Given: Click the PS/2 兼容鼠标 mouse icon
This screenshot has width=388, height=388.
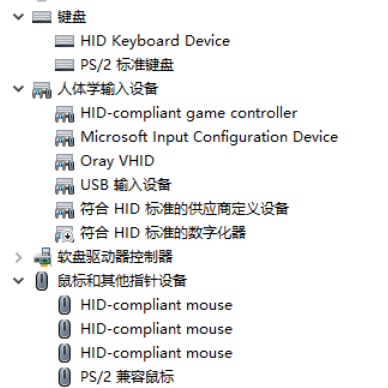Looking at the screenshot, I should click(65, 377).
